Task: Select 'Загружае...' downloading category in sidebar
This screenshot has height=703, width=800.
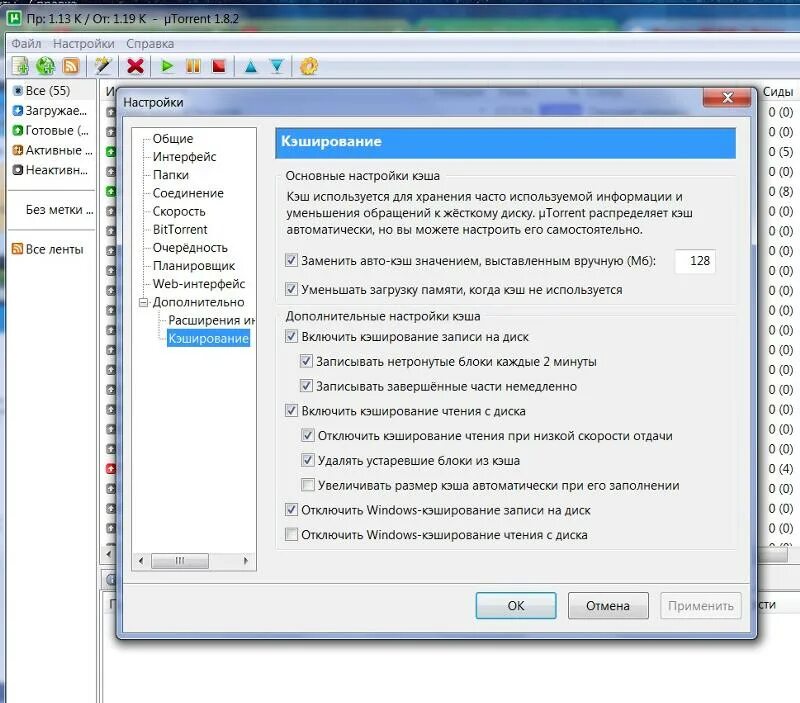Action: point(50,111)
